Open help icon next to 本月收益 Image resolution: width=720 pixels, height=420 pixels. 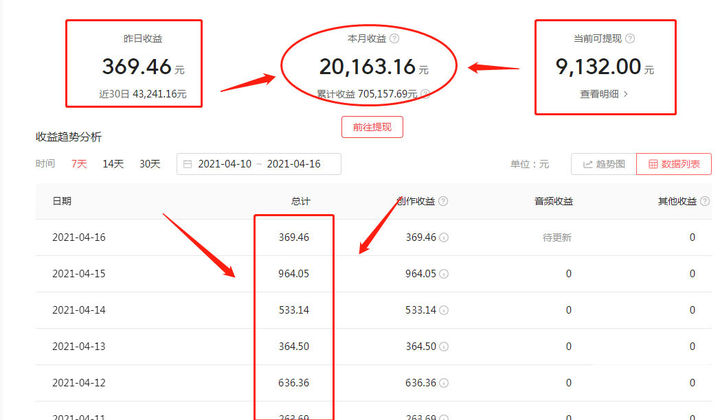[x=394, y=39]
